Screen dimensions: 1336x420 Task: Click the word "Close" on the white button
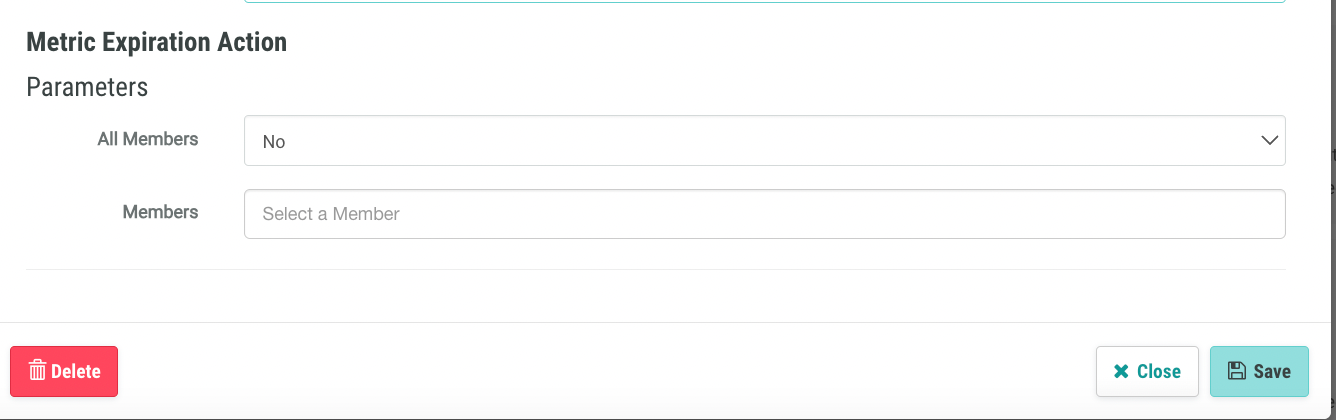click(1159, 372)
